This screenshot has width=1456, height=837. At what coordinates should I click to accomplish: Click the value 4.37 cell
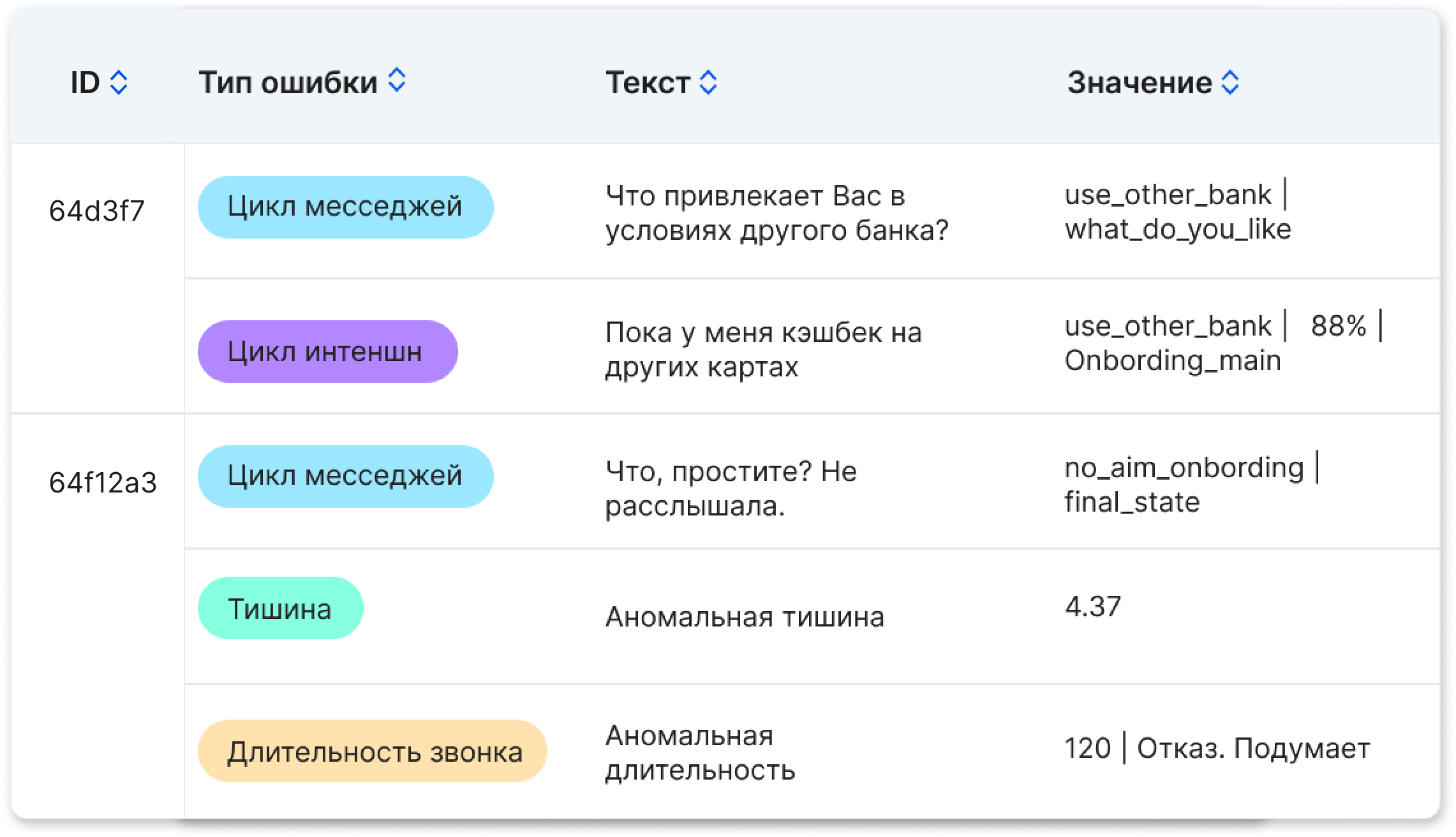[x=1092, y=606]
